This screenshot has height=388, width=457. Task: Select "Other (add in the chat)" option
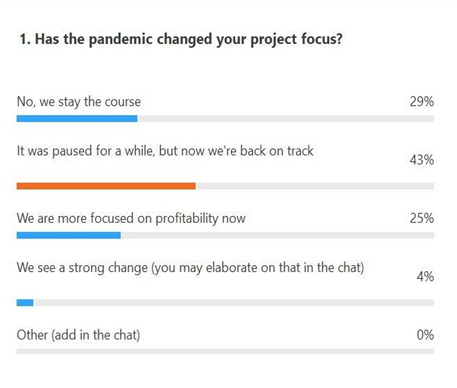click(78, 335)
